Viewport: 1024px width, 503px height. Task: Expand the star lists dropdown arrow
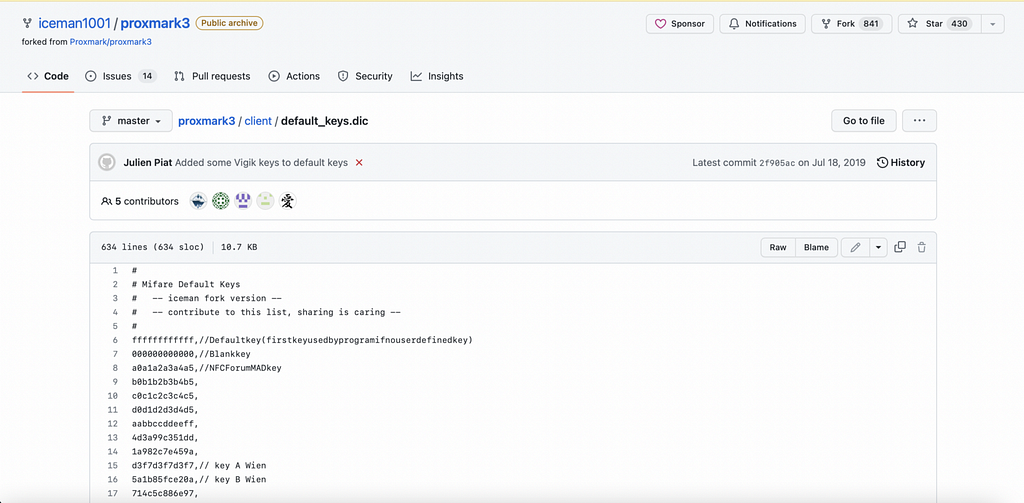click(x=993, y=24)
